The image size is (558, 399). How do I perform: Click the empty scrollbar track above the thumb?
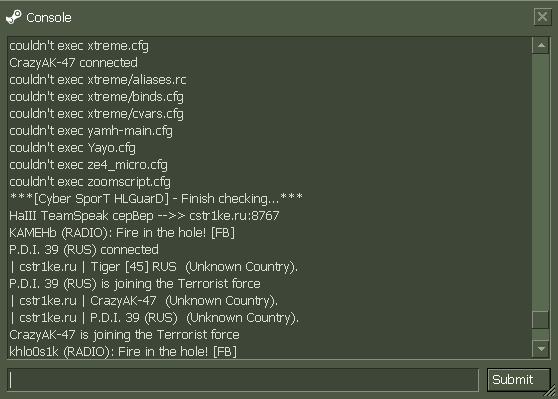coord(541,182)
